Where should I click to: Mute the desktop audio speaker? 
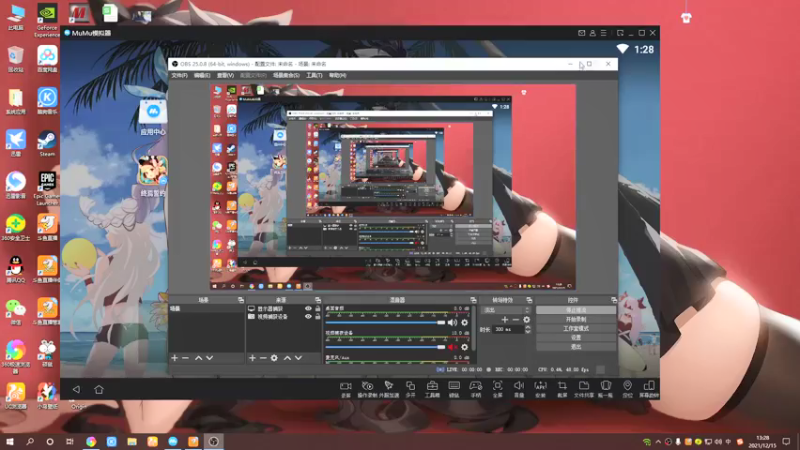[x=452, y=322]
